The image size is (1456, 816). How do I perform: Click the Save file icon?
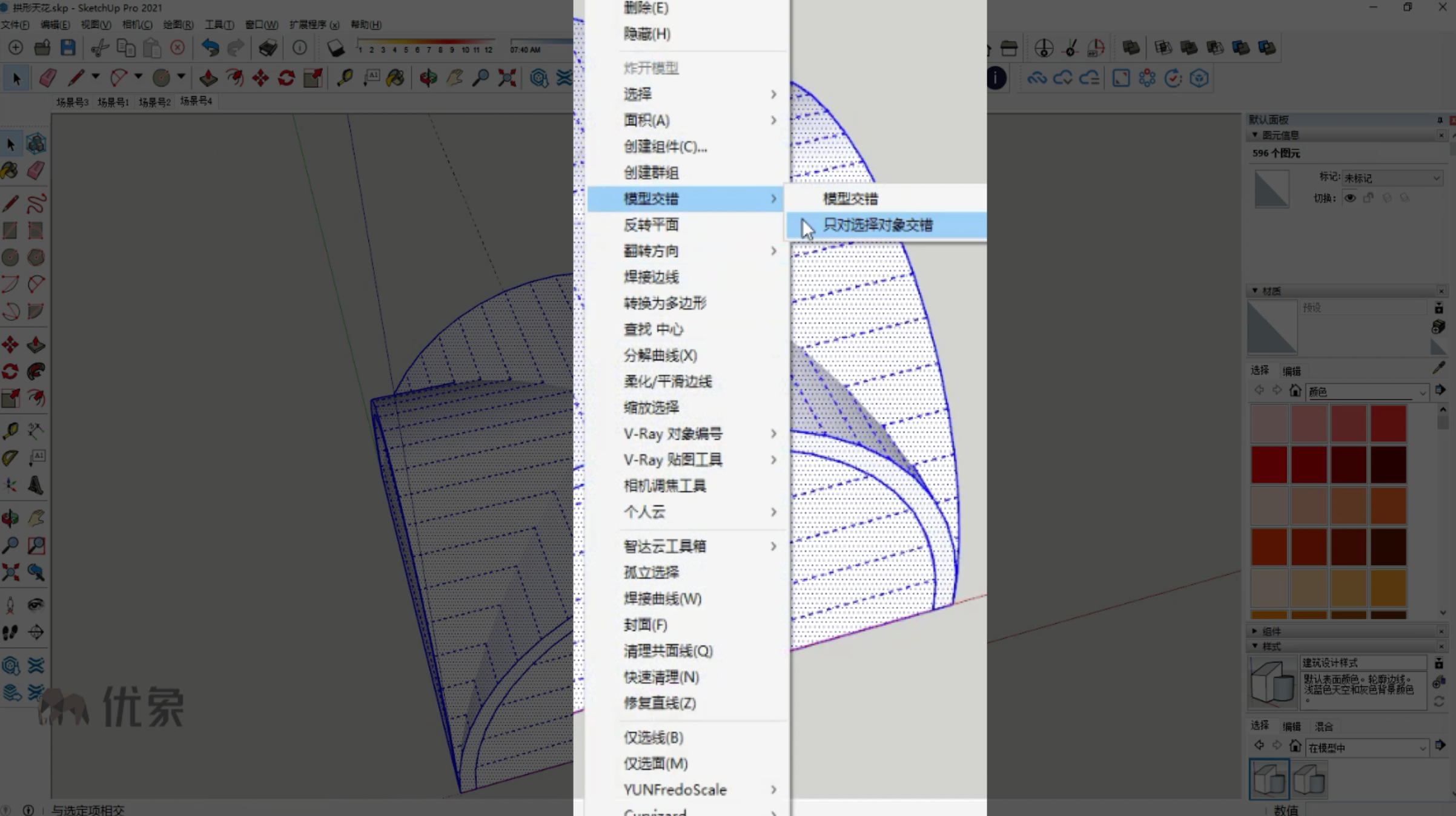[x=68, y=47]
